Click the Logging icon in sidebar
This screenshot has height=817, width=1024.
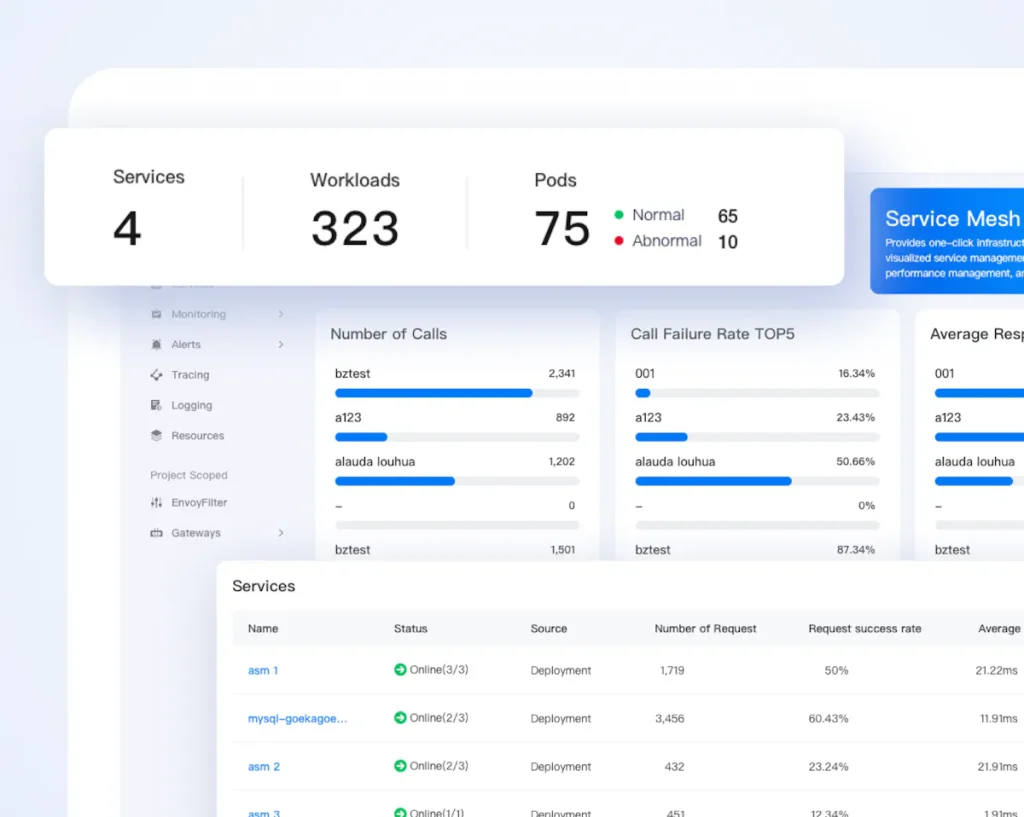click(156, 405)
